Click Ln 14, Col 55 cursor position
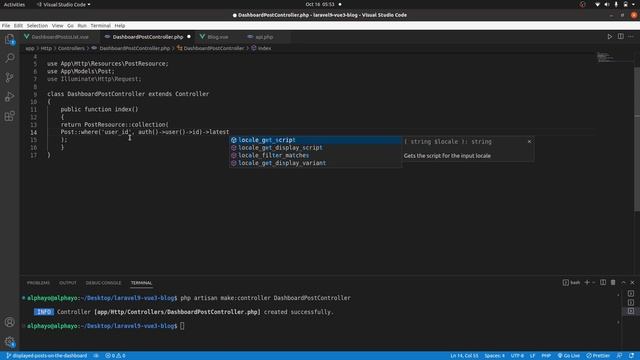The height and width of the screenshot is (360, 640). pos(464,356)
